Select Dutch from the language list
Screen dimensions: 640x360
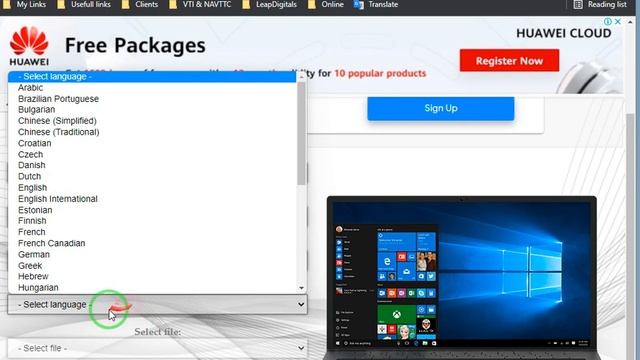152,176
